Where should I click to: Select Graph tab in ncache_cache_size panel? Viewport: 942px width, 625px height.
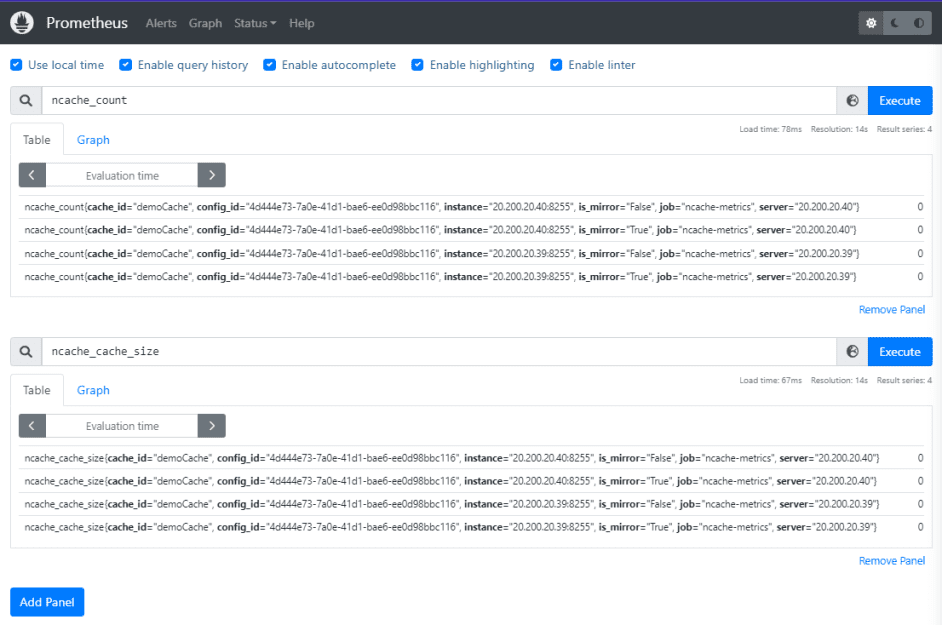tap(93, 390)
